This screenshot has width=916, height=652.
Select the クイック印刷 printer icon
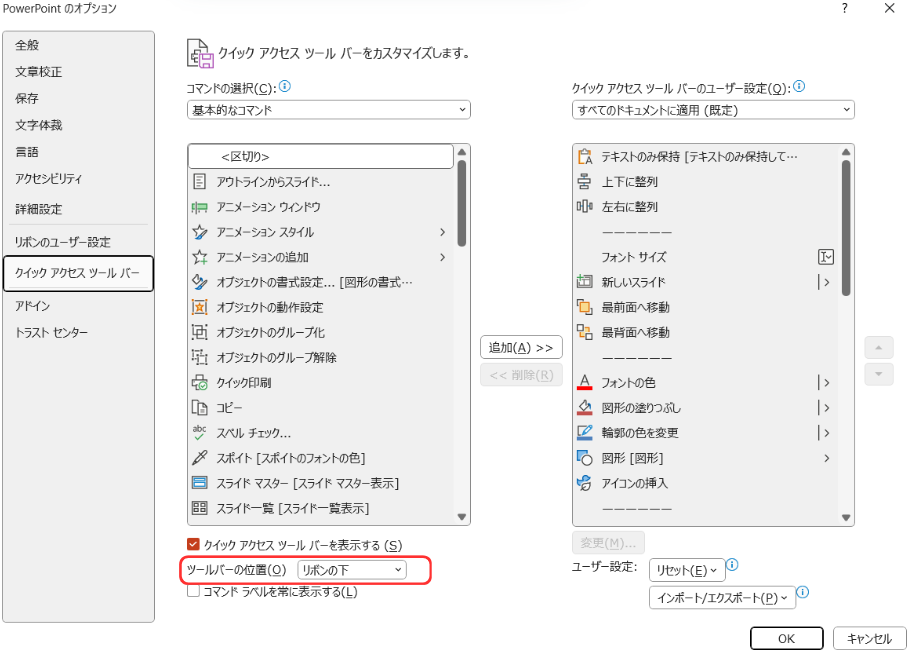[199, 383]
